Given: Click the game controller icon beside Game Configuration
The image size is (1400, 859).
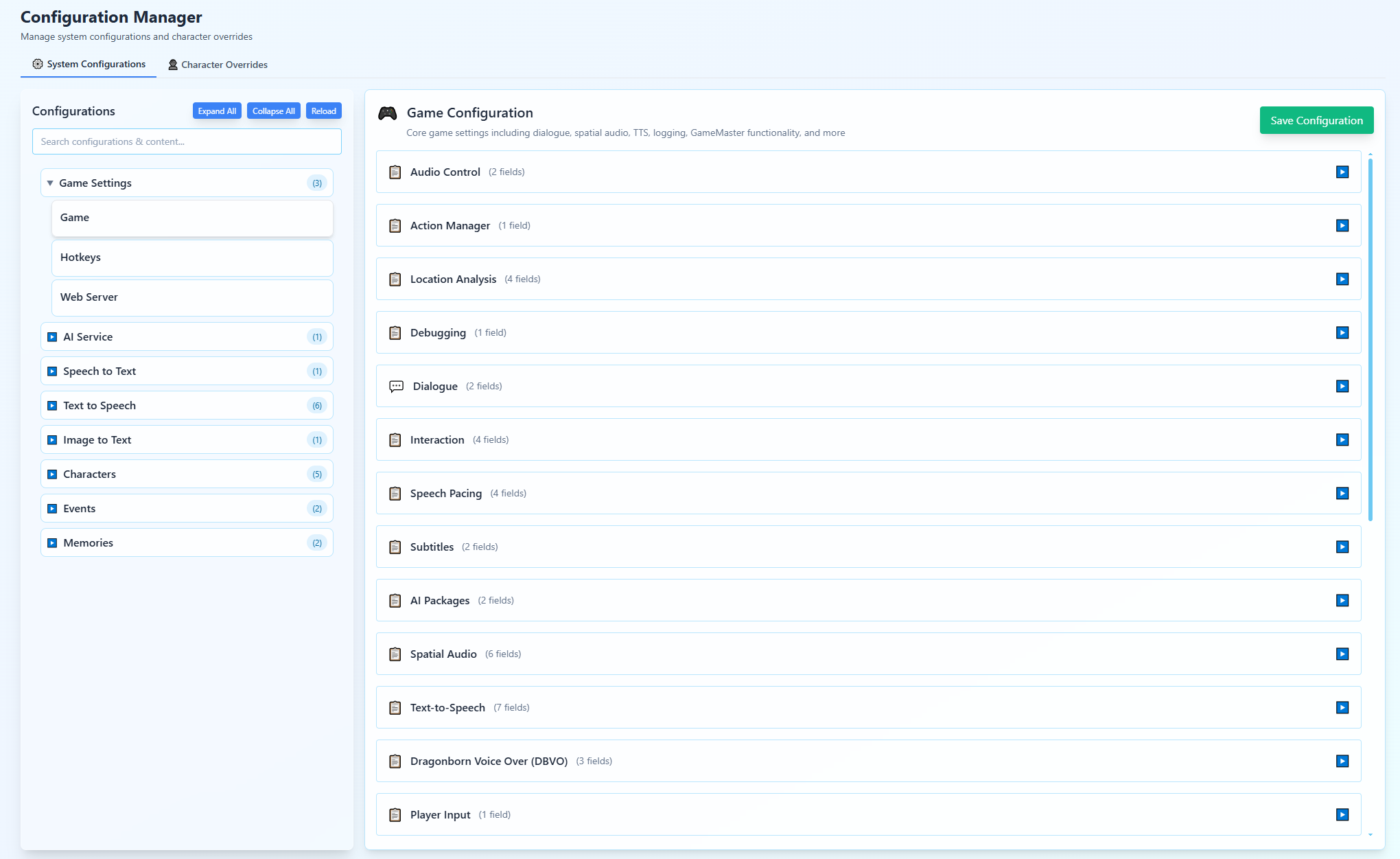Looking at the screenshot, I should (x=387, y=113).
